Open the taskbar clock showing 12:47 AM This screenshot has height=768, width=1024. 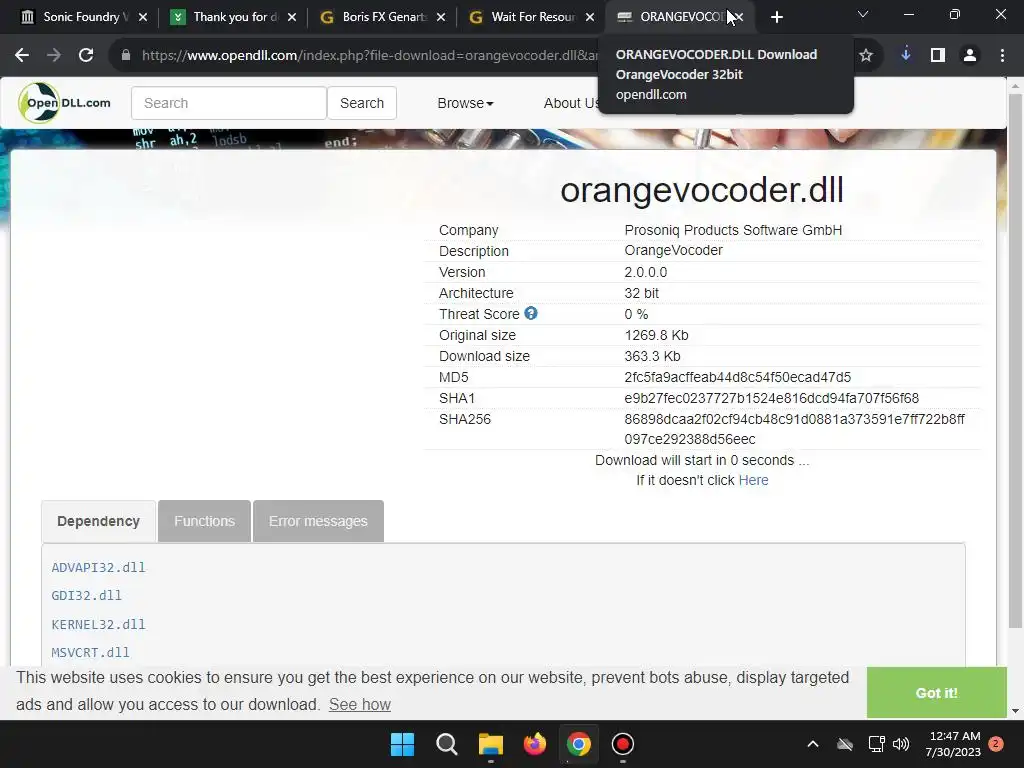coord(953,744)
